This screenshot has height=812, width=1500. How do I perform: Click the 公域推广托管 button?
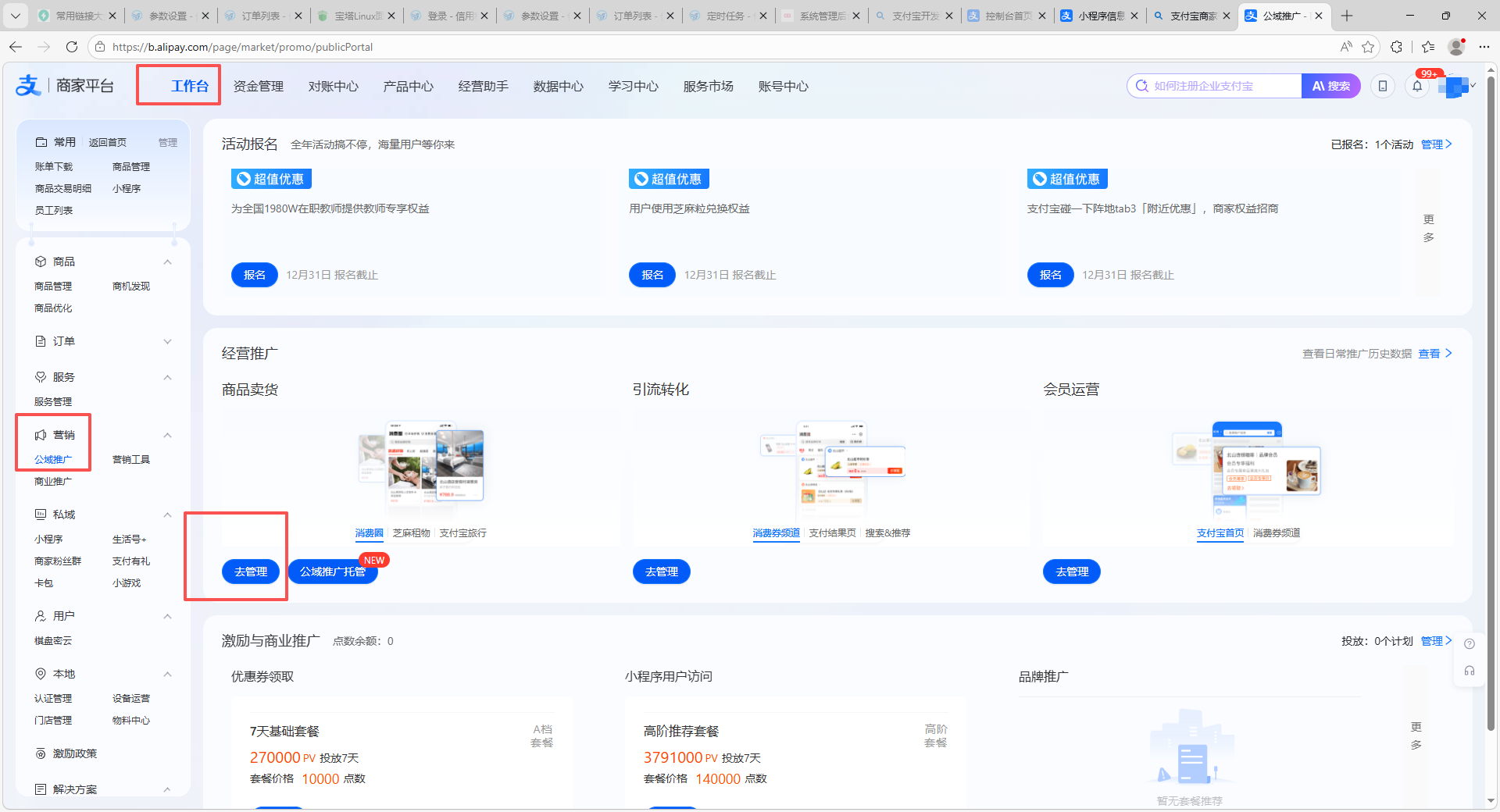tap(333, 572)
